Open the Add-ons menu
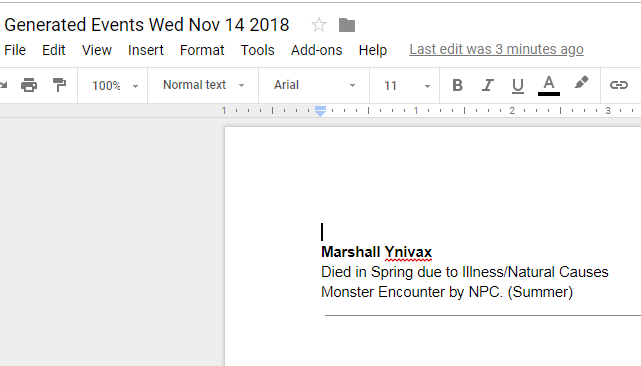Image resolution: width=641 pixels, height=366 pixels. click(x=316, y=50)
